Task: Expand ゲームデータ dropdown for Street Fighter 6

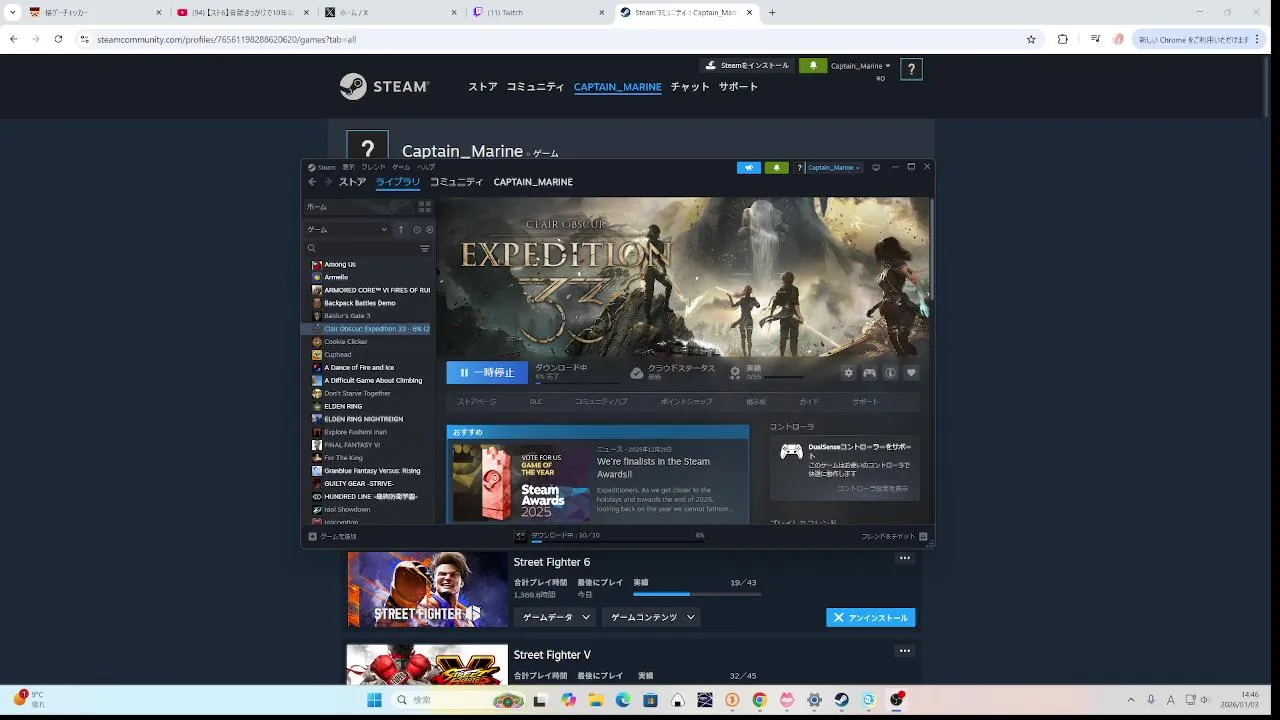Action: point(554,617)
